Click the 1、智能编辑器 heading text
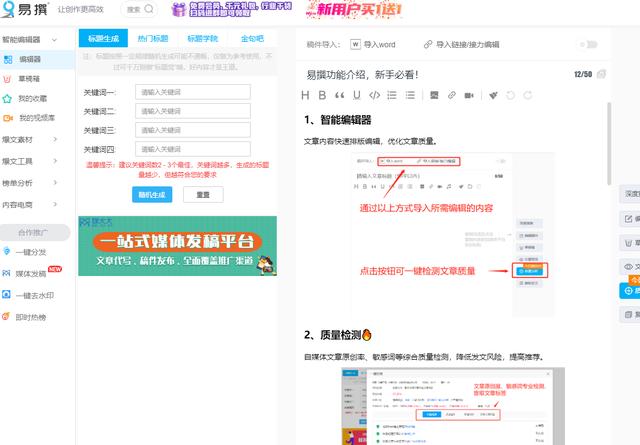 338,120
